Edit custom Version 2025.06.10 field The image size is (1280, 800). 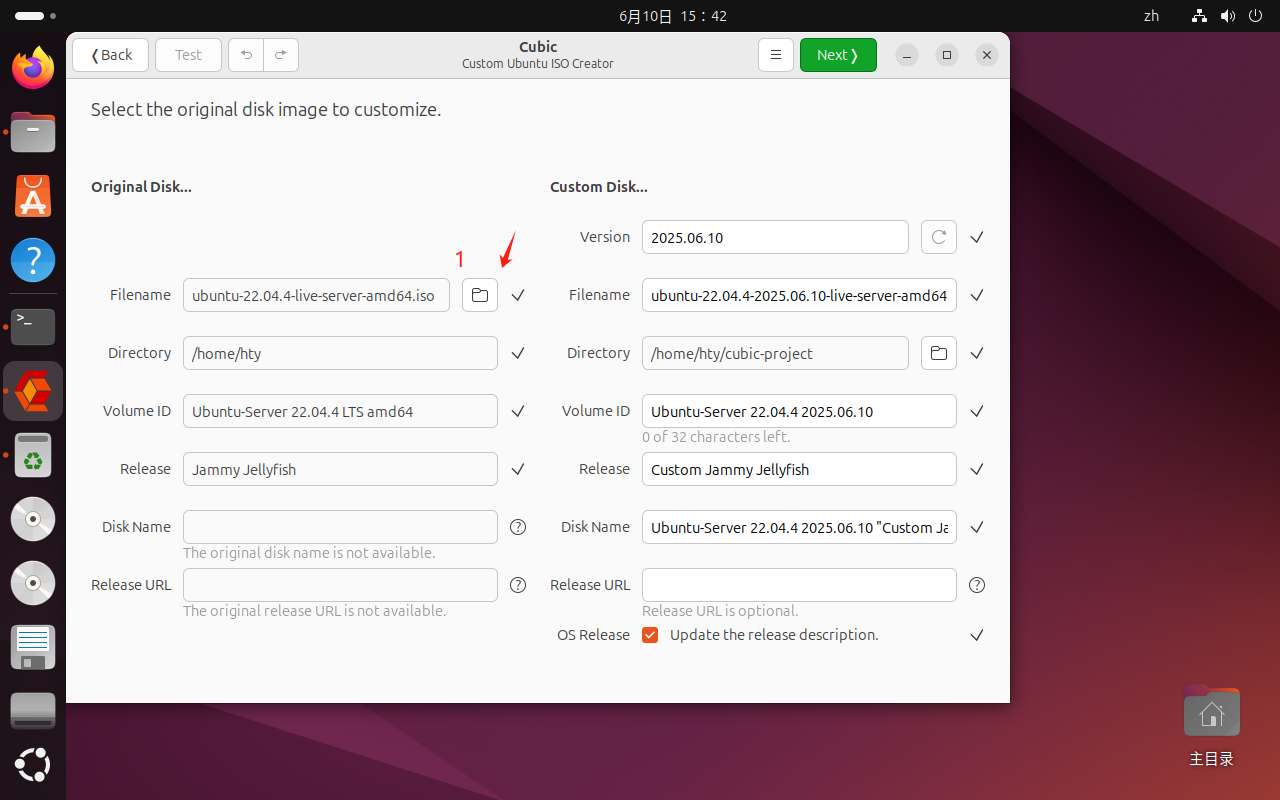(x=775, y=237)
